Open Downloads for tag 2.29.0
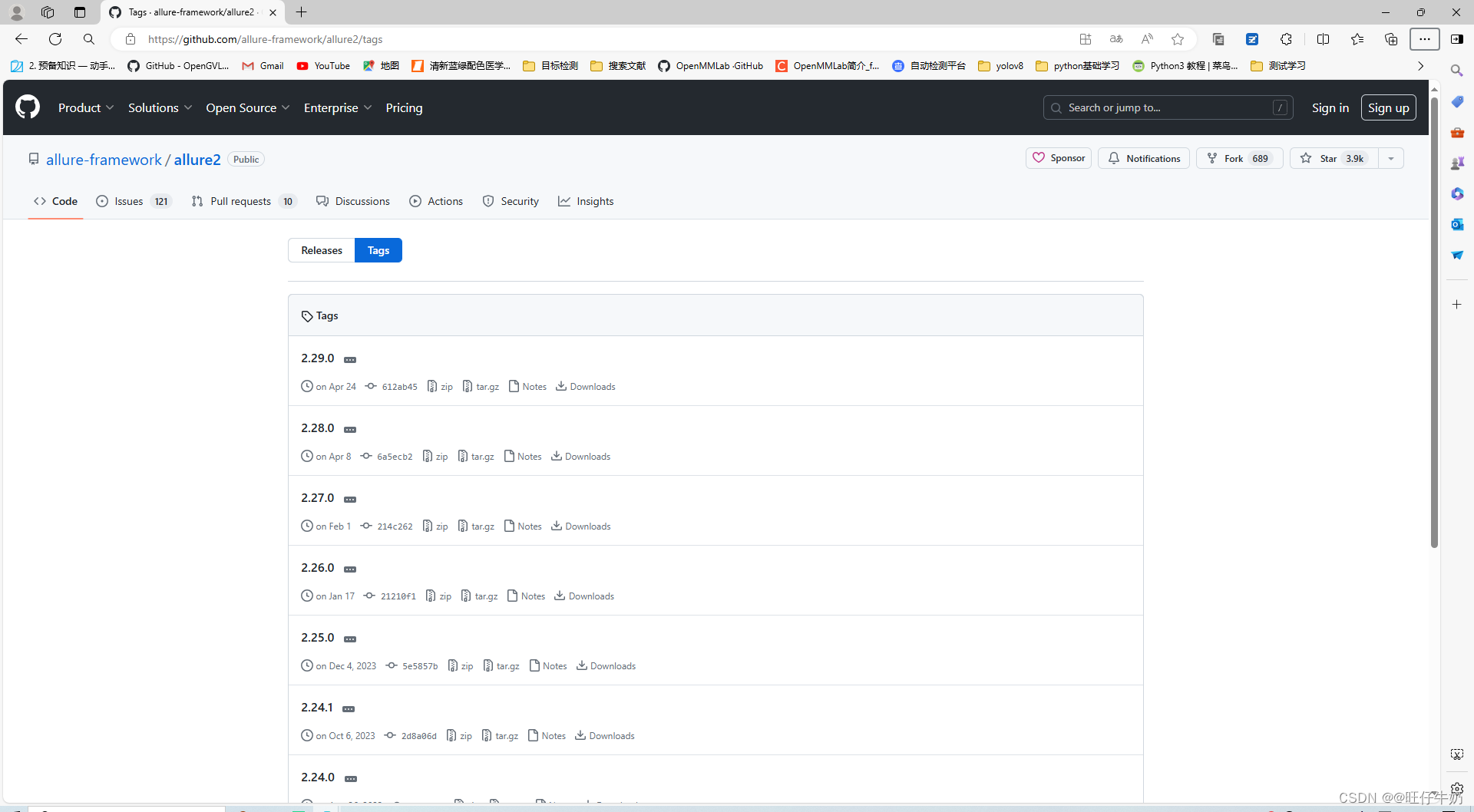The height and width of the screenshot is (812, 1474). (x=586, y=387)
